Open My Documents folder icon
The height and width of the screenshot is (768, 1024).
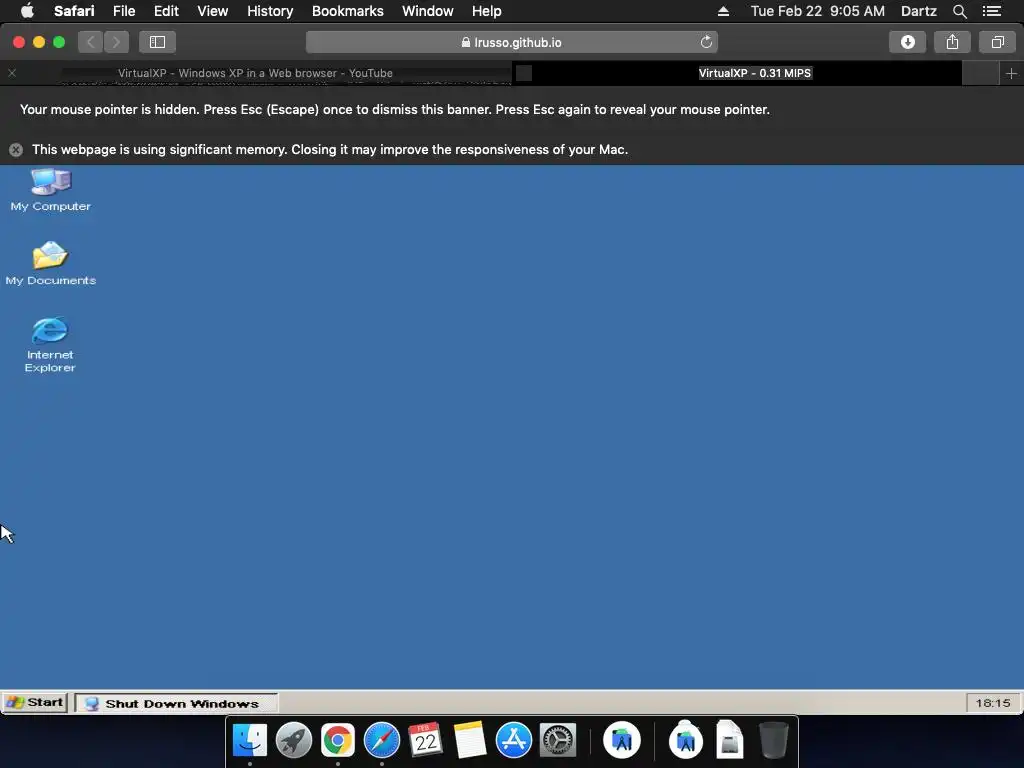50,263
